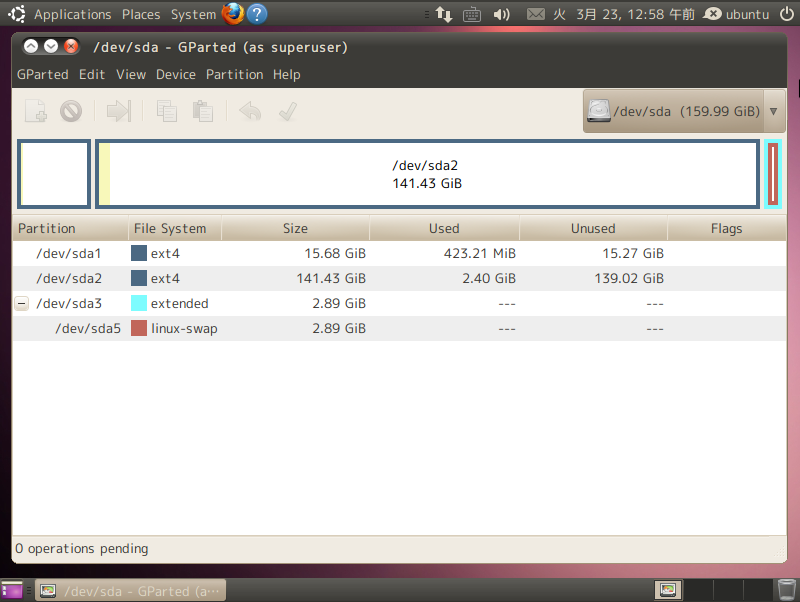Click the workspace switcher first workspace
Image resolution: width=800 pixels, height=602 pixels.
[x=668, y=591]
